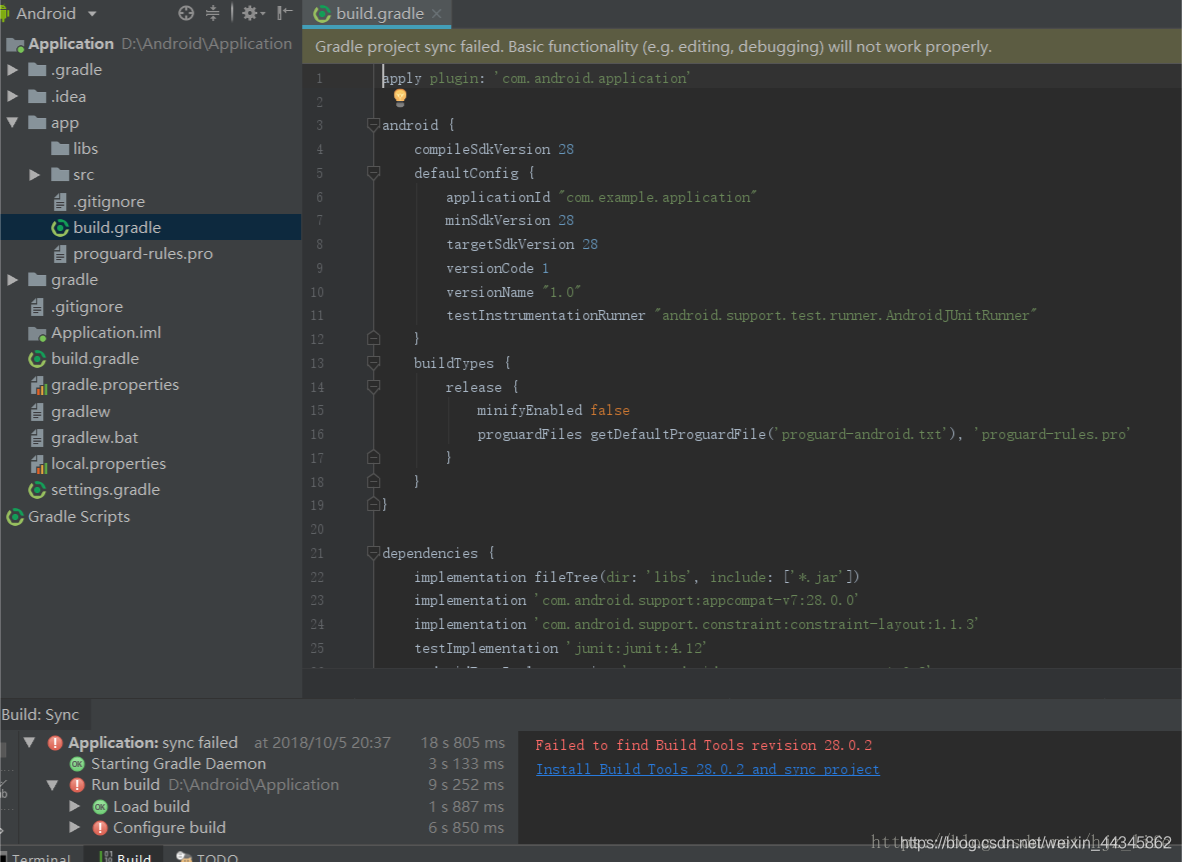Click the scroll-from-source target icon
Screen dimensions: 1182x862
point(185,13)
